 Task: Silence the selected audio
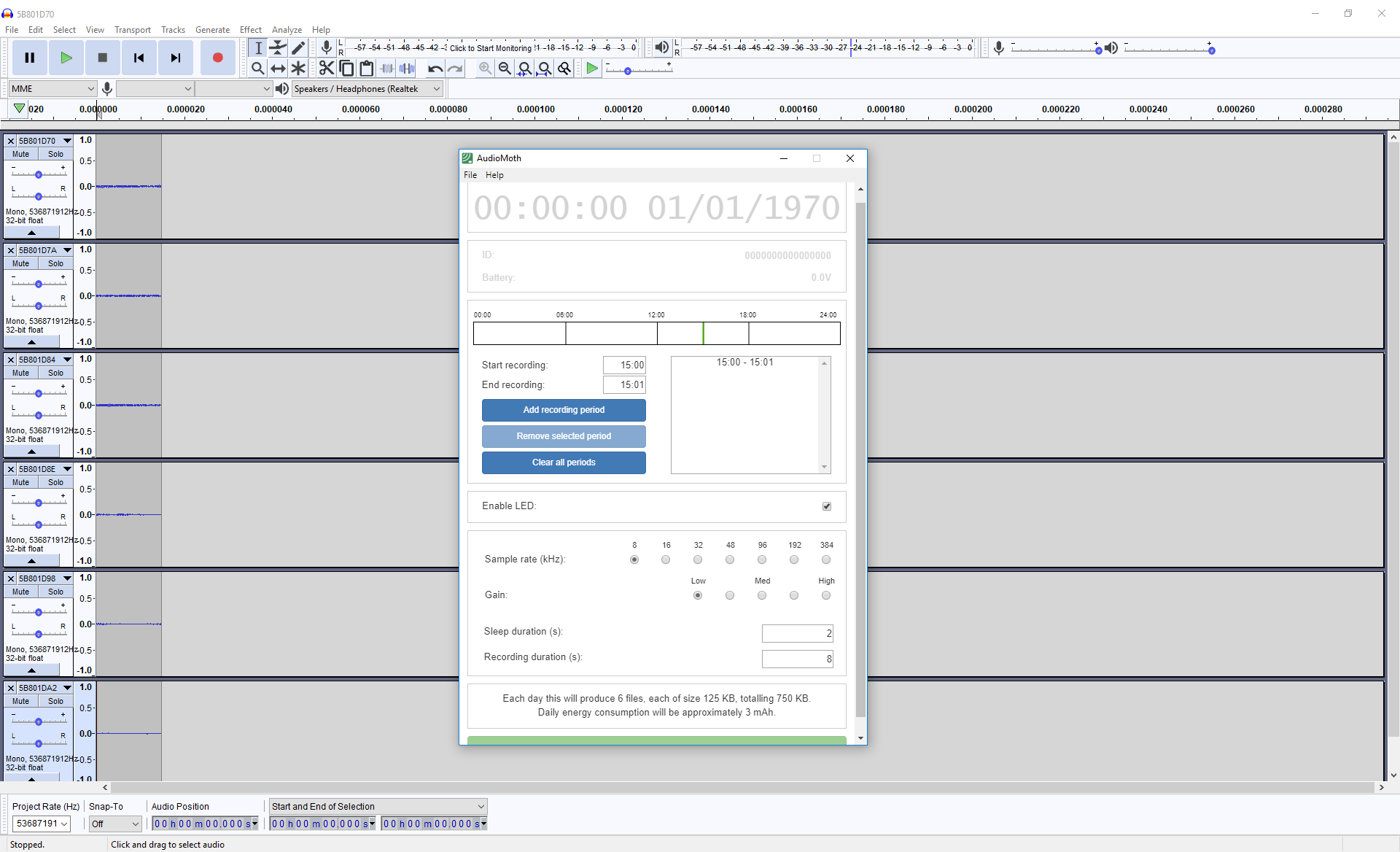(x=407, y=68)
